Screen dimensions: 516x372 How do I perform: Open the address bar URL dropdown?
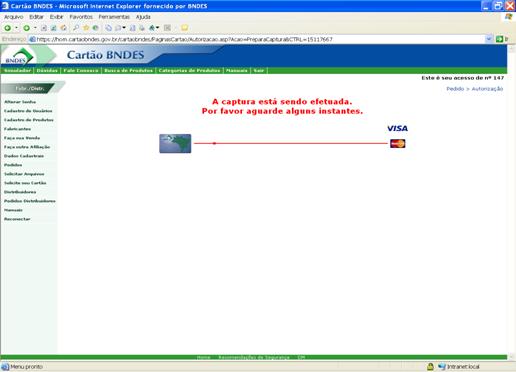click(489, 39)
